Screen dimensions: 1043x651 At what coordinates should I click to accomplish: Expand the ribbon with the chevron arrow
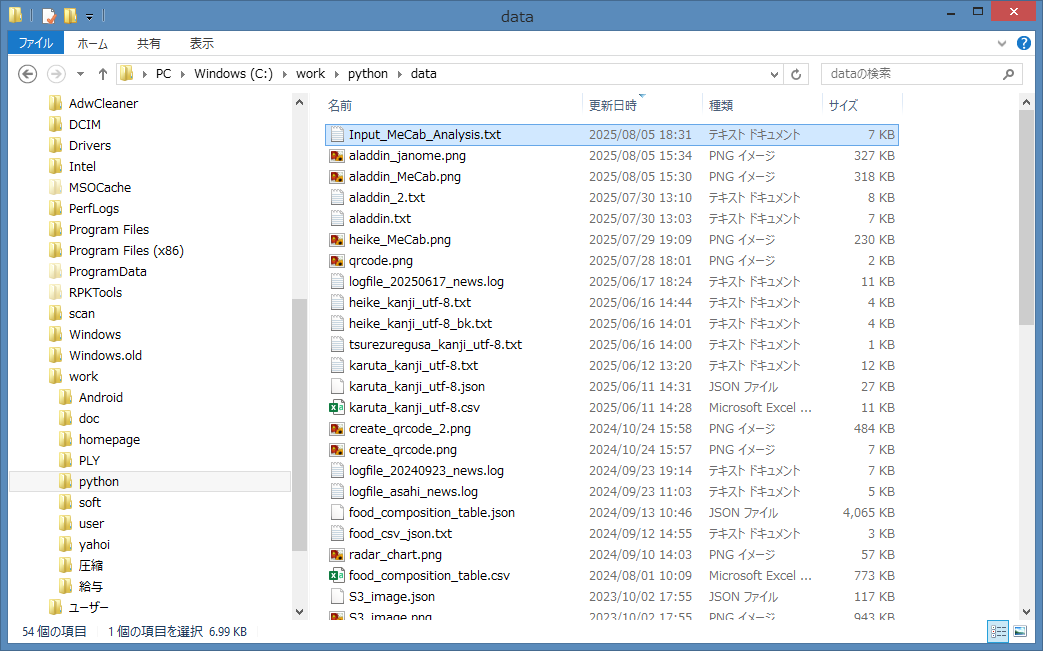[x=1004, y=44]
